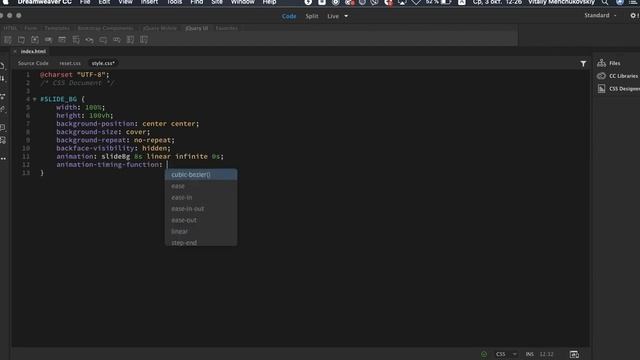Click the first jQuery UI insert icon
This screenshot has height=360, width=640.
pyautogui.click(x=8, y=40)
